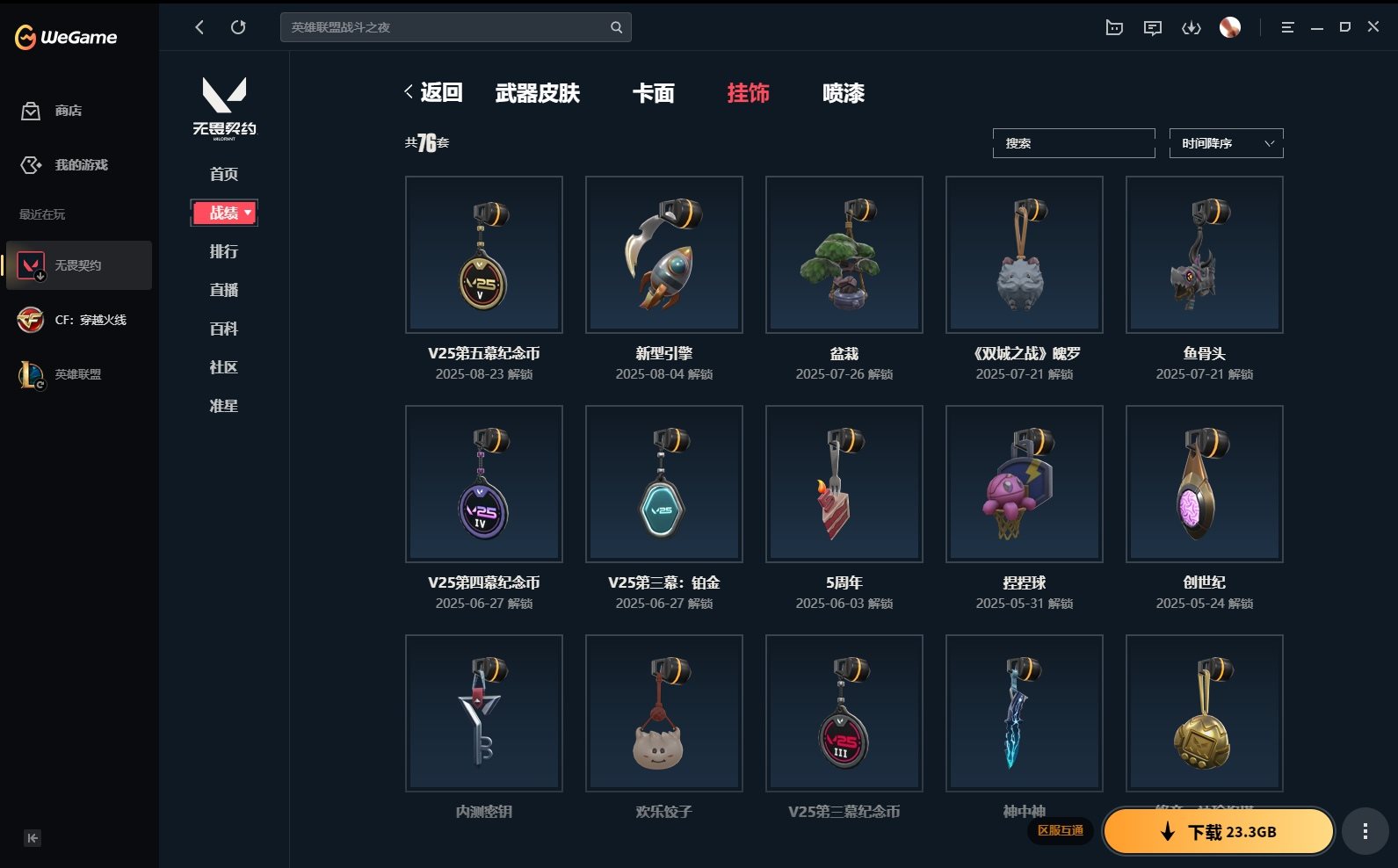This screenshot has width=1398, height=868.
Task: Open the 时间降序 sort dropdown
Action: click(x=1227, y=143)
